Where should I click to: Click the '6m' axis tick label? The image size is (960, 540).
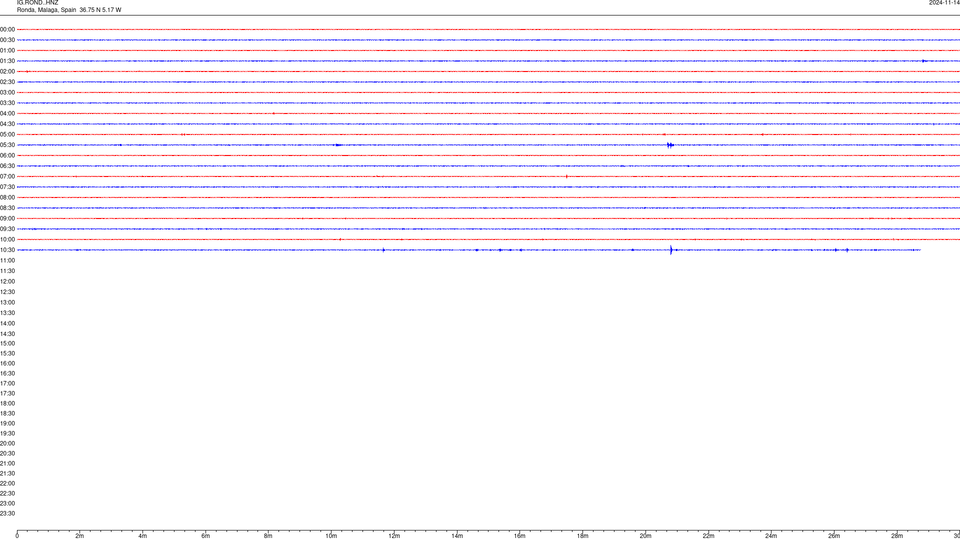click(206, 536)
